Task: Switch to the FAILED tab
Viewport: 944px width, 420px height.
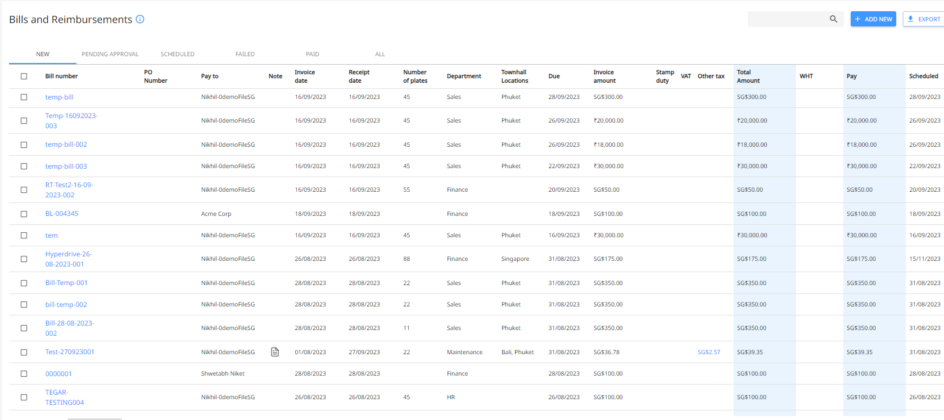Action: 245,54
